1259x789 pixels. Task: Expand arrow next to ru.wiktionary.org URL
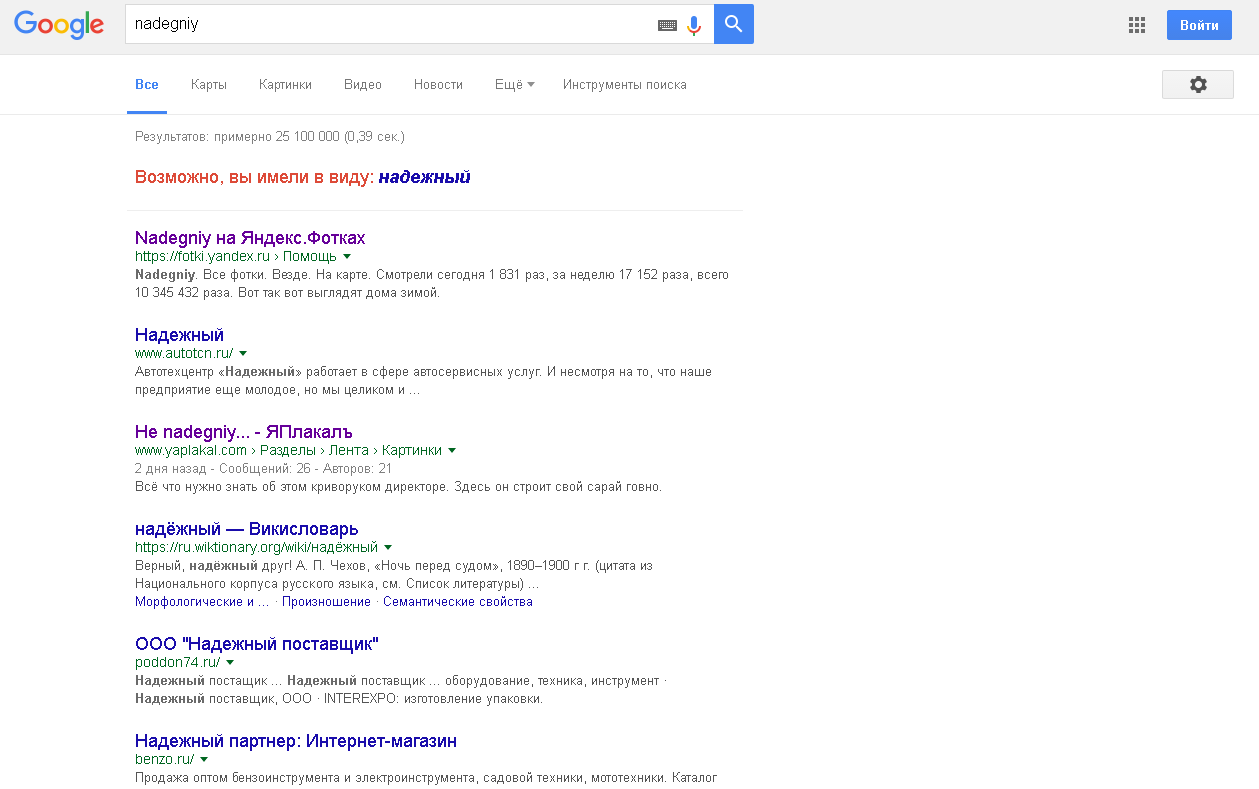[388, 547]
